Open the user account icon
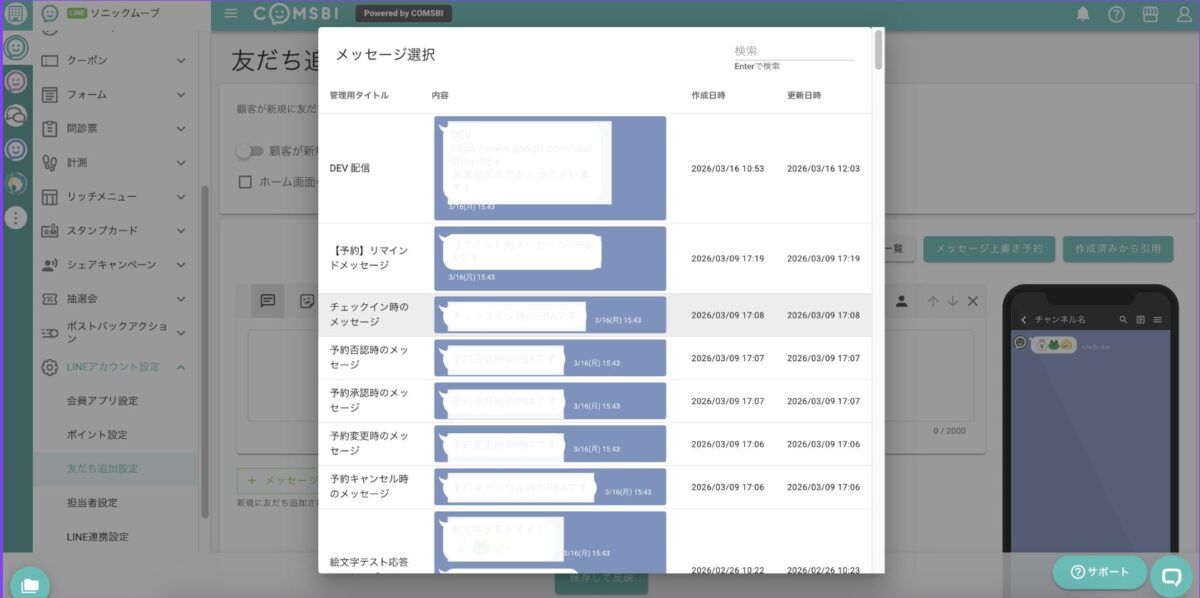Viewport: 1200px width, 598px height. pos(1182,14)
